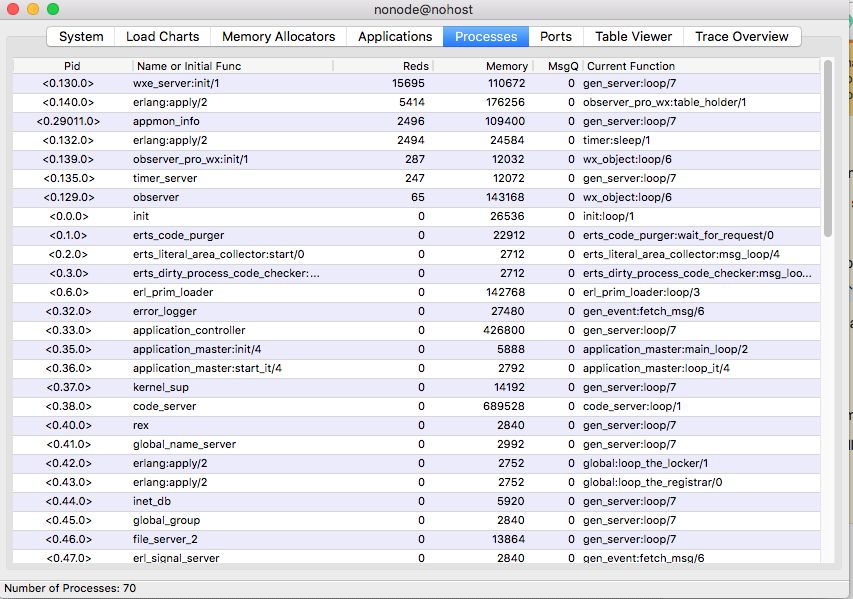
Task: Click the global:loop_the_locker/1 cell
Action: pos(645,464)
